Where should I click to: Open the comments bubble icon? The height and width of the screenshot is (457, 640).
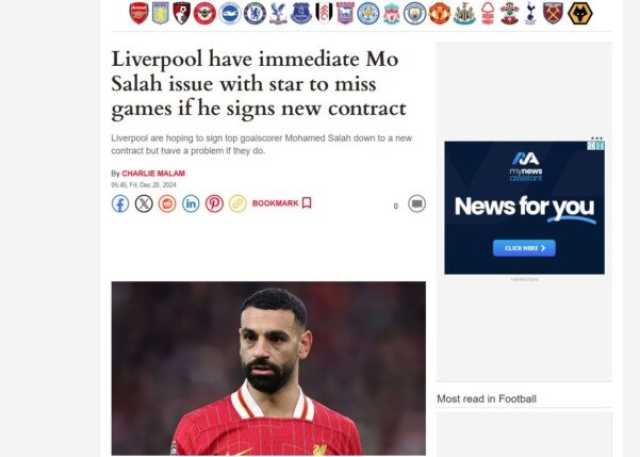point(417,204)
